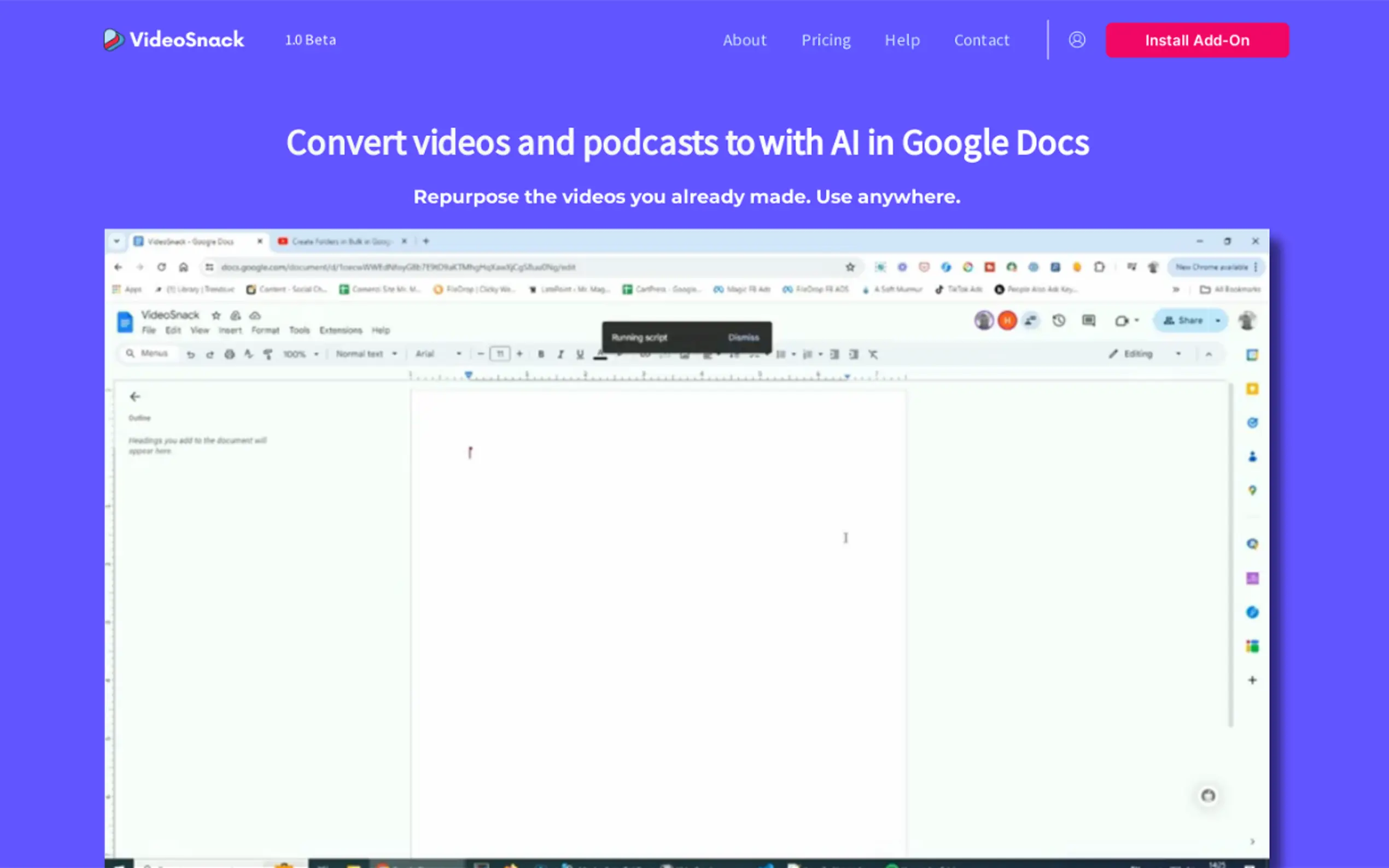The width and height of the screenshot is (1389, 868).
Task: Click the print icon in Docs toolbar
Action: [x=229, y=354]
